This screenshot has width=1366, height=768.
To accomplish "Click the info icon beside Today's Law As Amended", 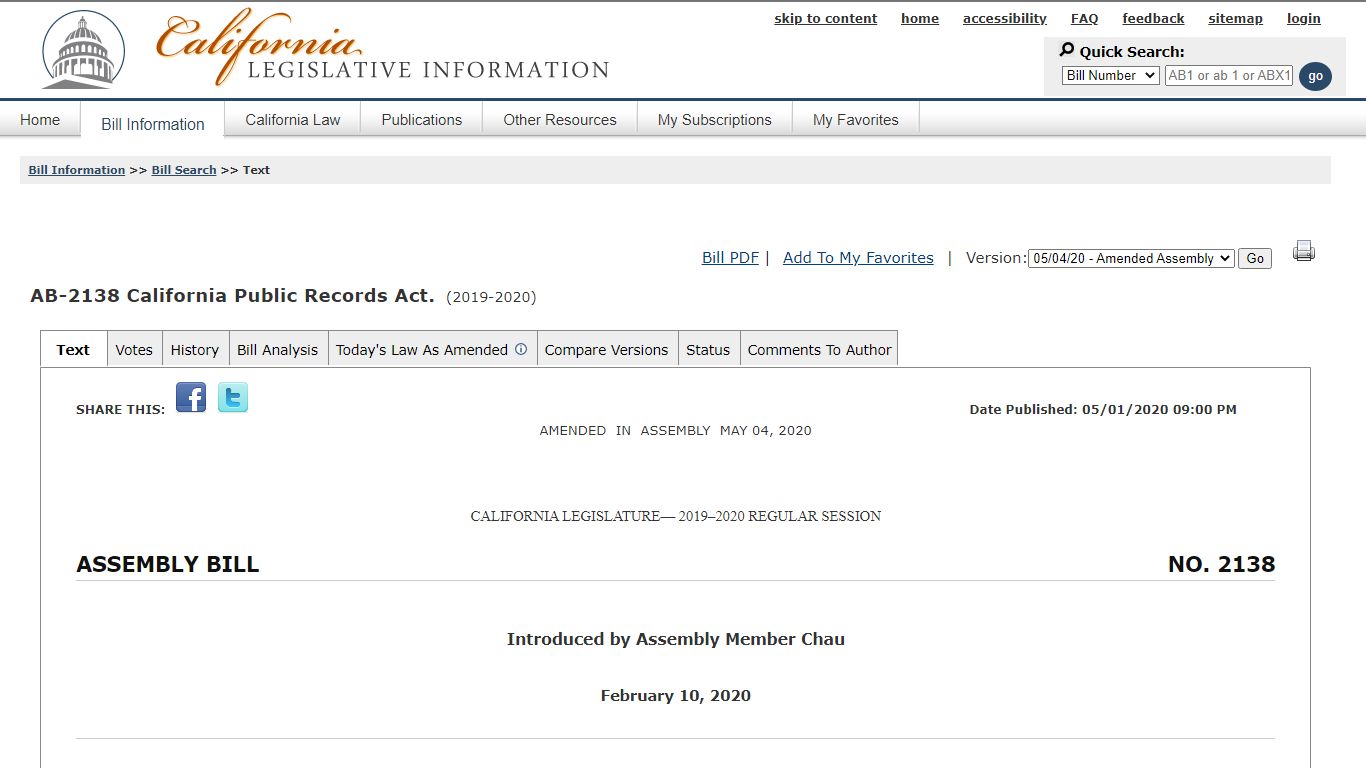I will (x=521, y=349).
